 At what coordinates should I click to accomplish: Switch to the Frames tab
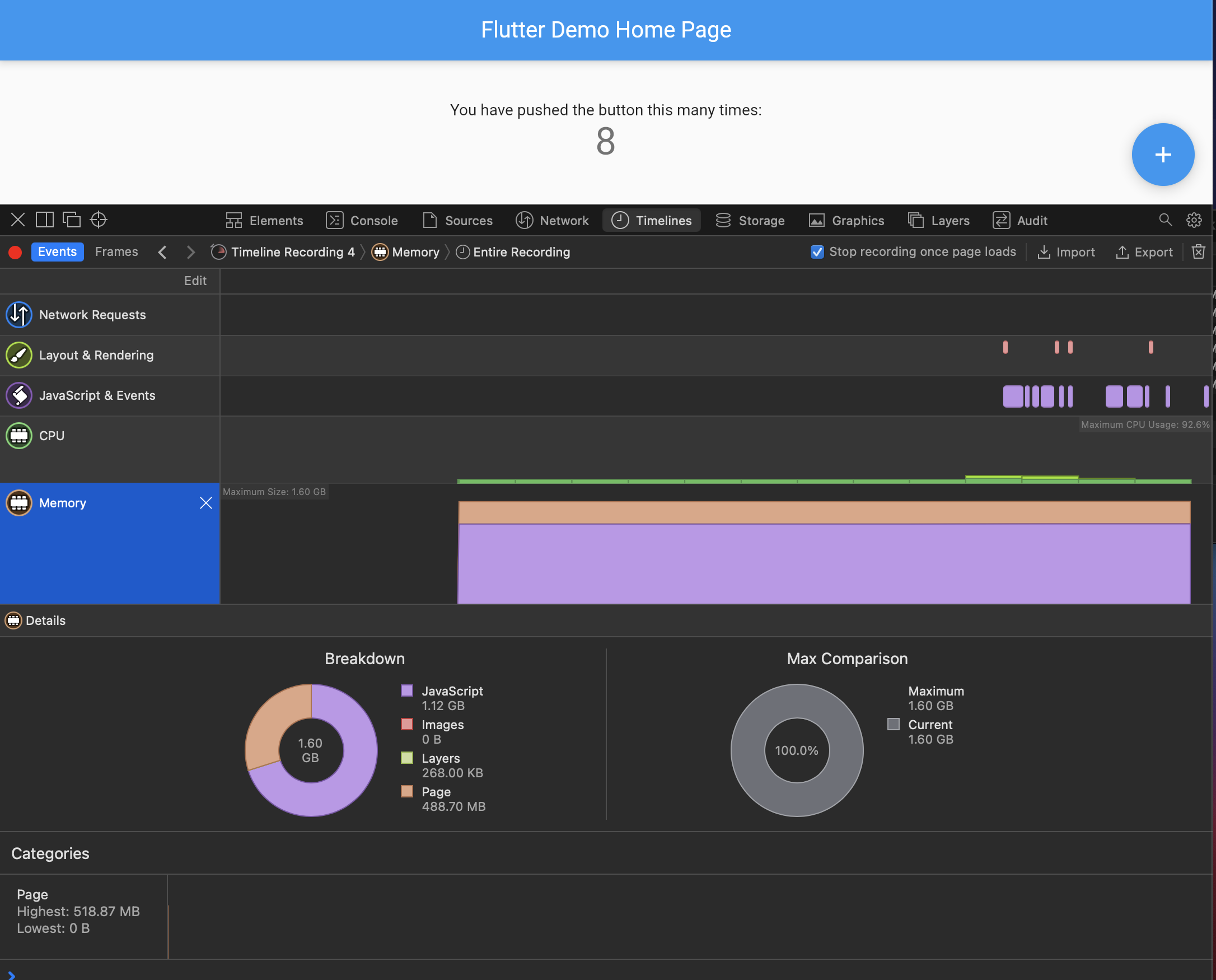click(x=116, y=252)
